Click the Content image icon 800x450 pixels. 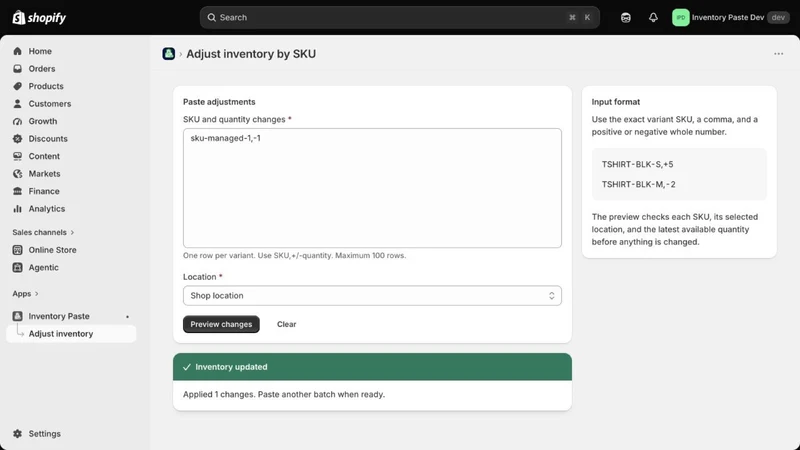coord(17,156)
